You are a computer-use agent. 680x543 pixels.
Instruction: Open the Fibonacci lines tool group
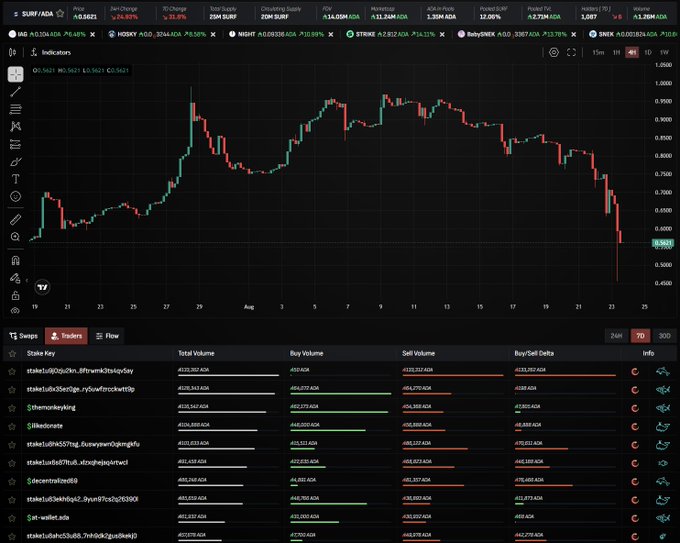coord(16,109)
